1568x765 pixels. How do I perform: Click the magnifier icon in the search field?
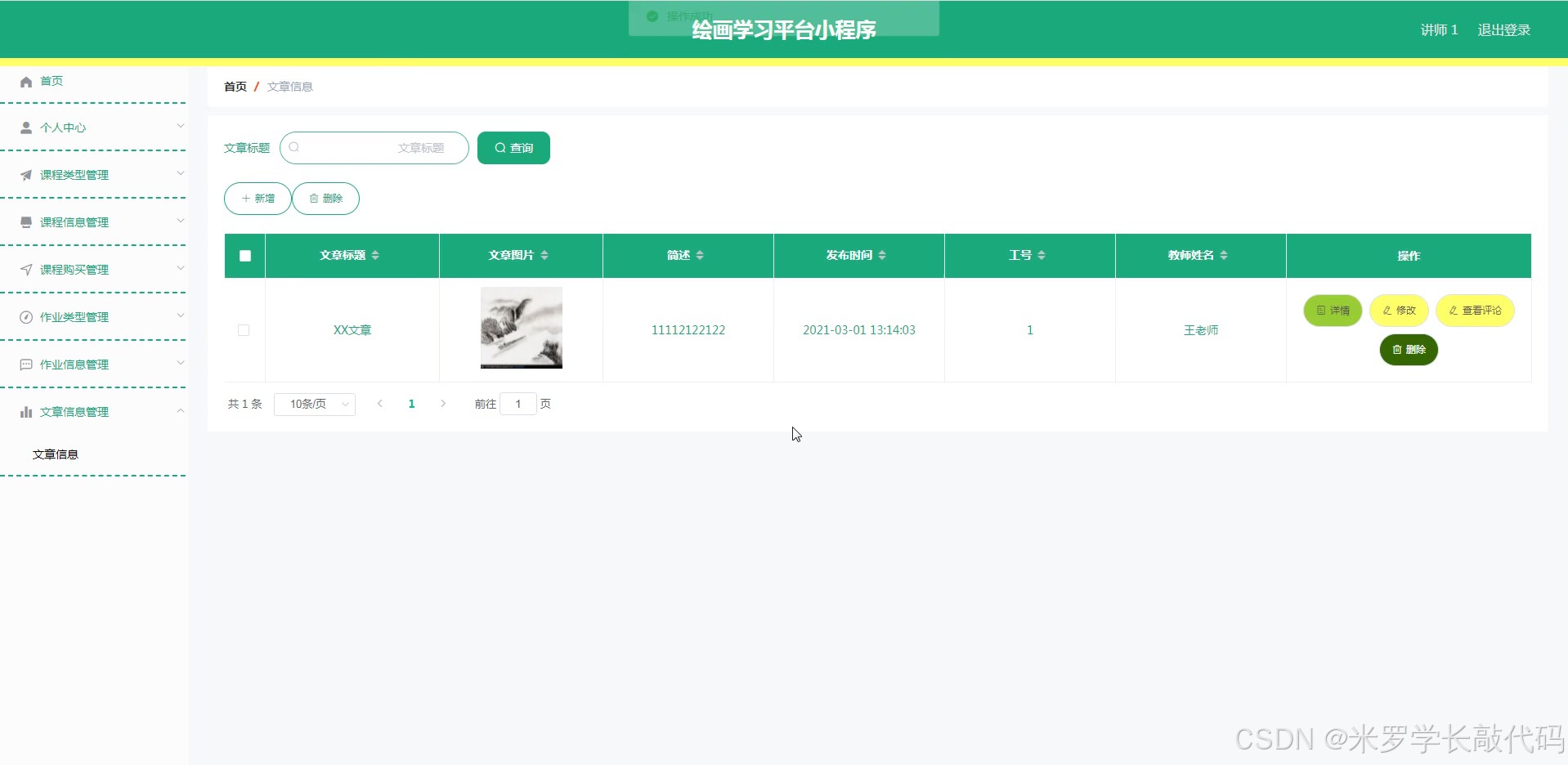coord(294,147)
